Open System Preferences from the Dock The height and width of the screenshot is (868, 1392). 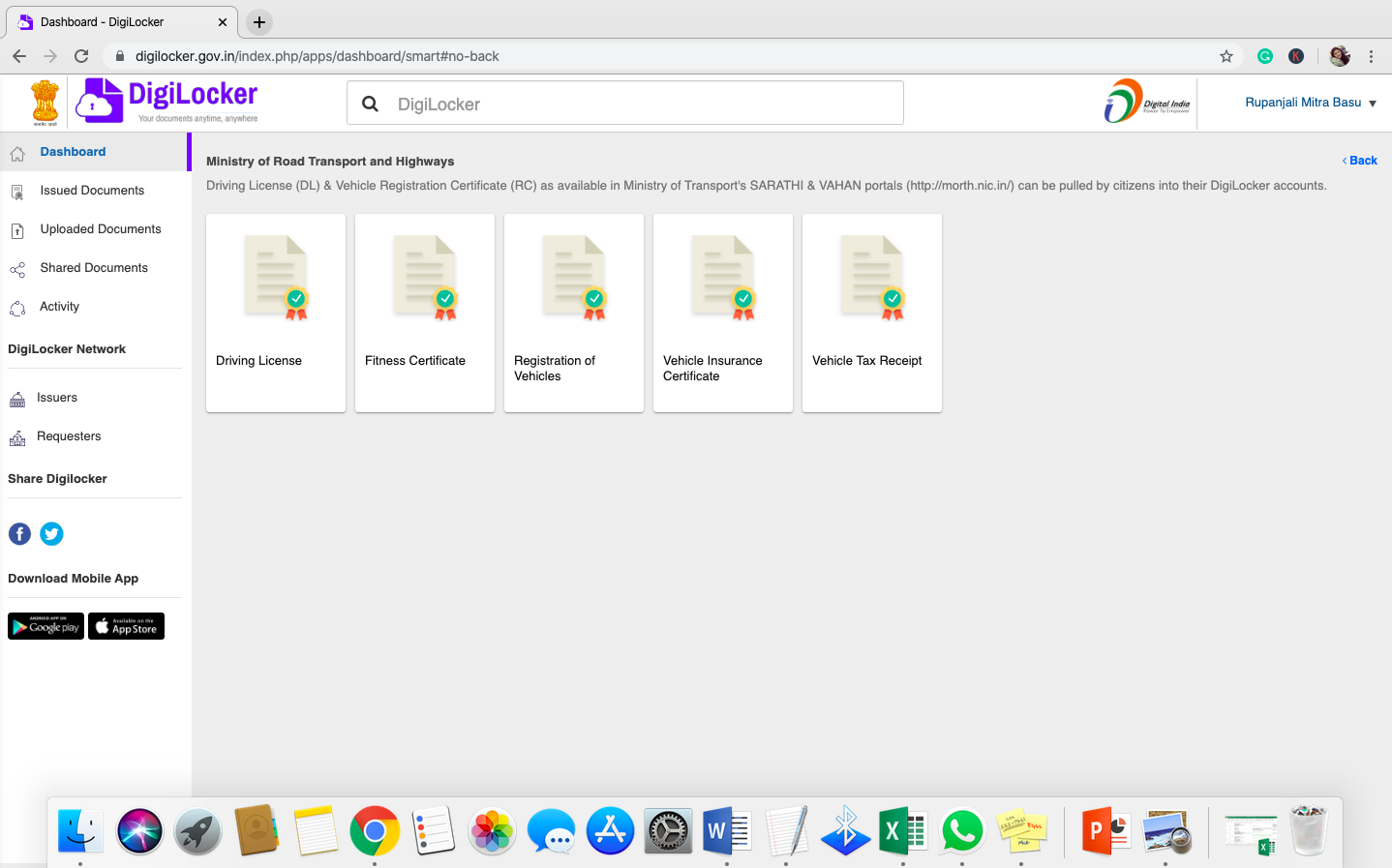[669, 831]
